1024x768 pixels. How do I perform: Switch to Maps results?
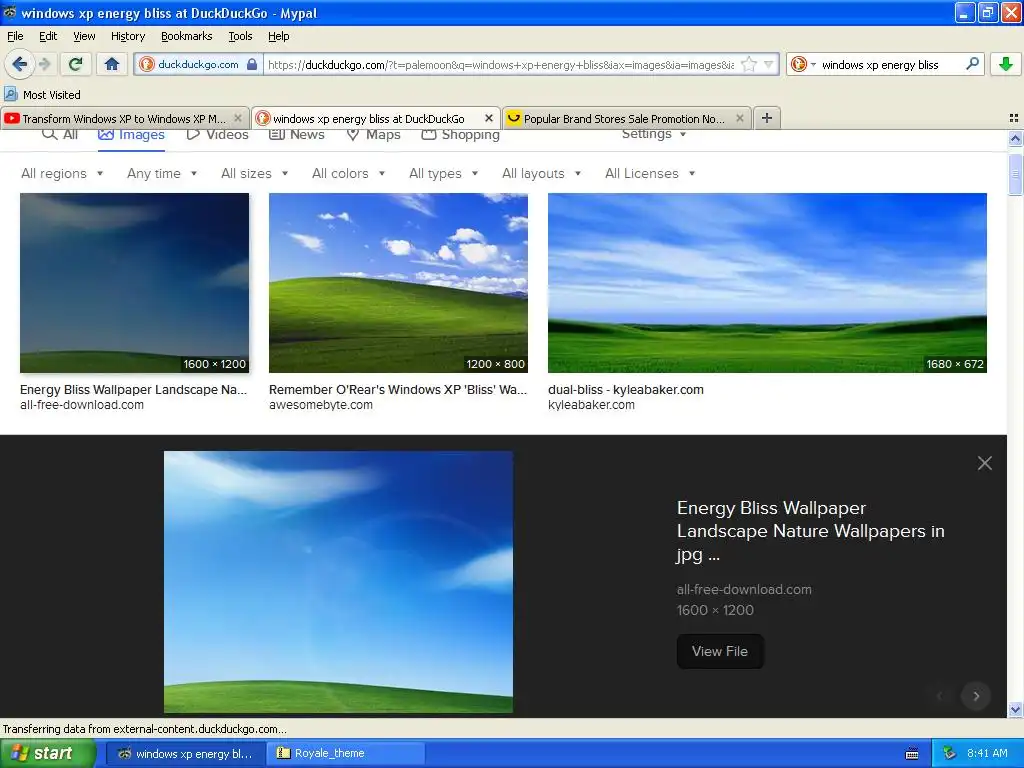[373, 135]
